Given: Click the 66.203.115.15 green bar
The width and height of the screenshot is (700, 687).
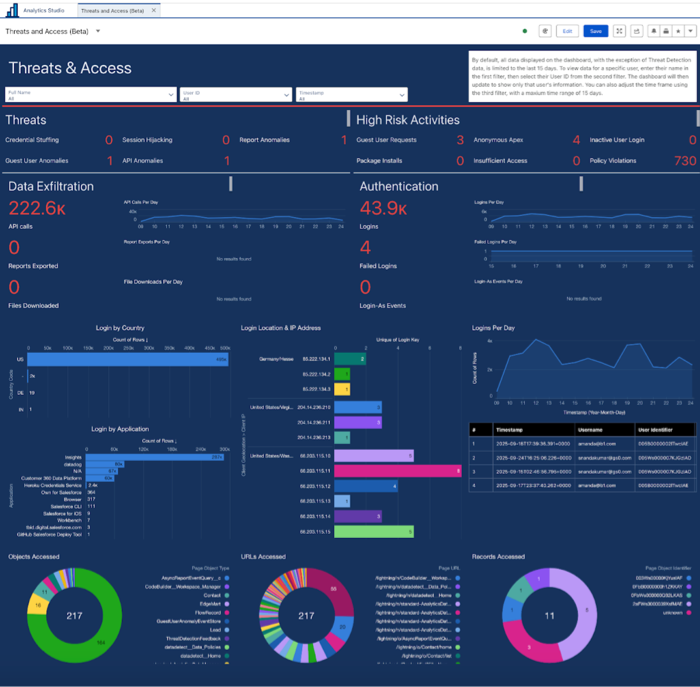Looking at the screenshot, I should tap(374, 532).
